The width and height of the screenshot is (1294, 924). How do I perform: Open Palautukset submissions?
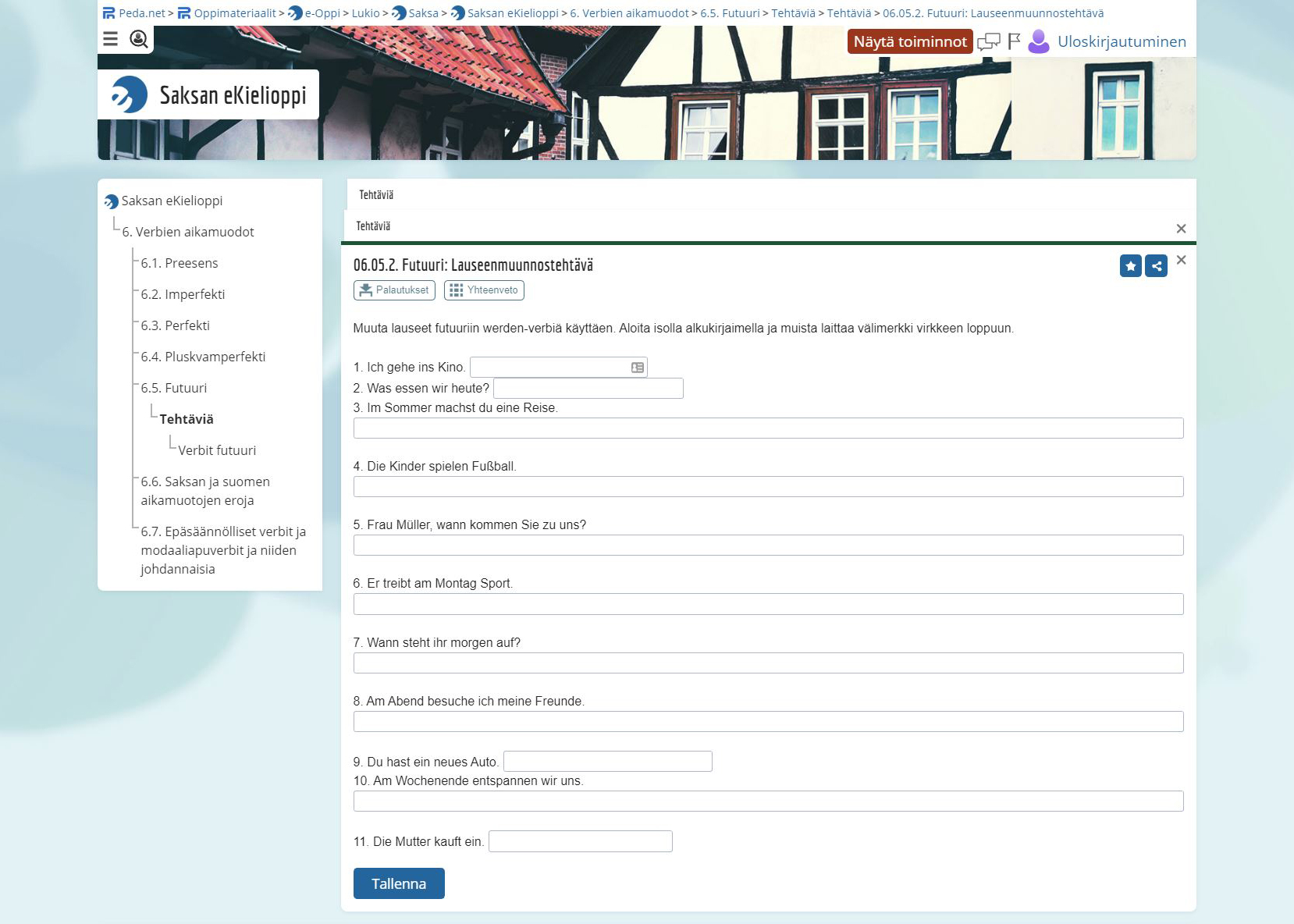394,290
